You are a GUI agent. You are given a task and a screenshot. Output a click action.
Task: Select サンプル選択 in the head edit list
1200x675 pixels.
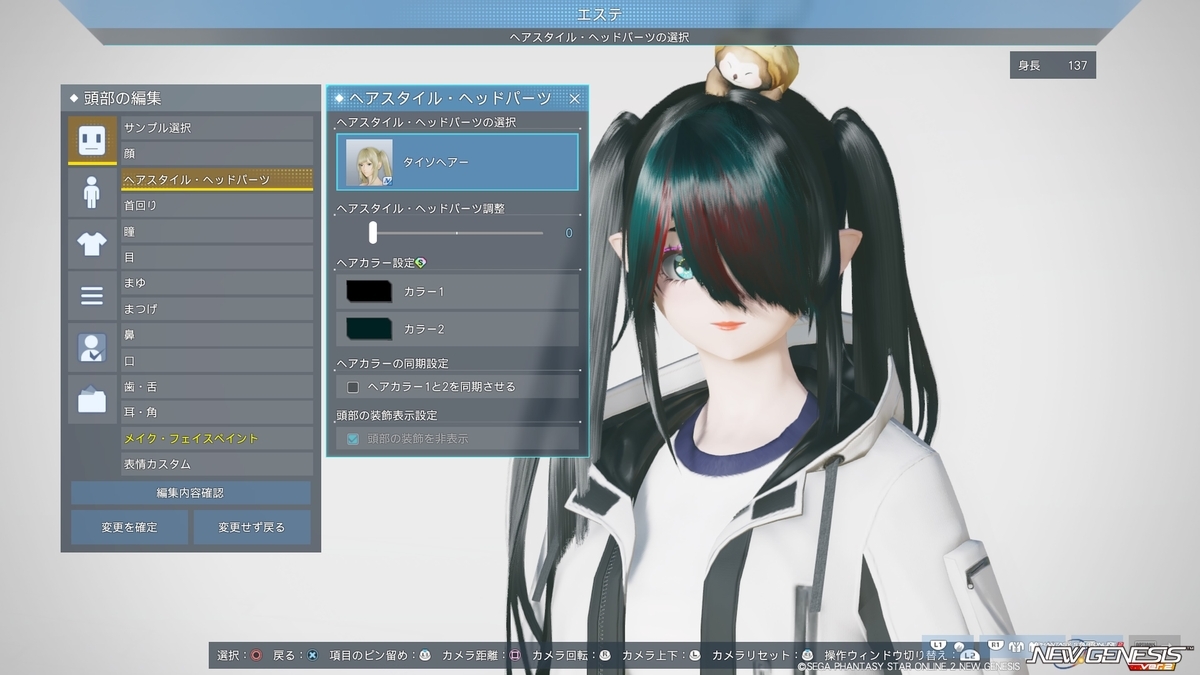pyautogui.click(x=217, y=128)
